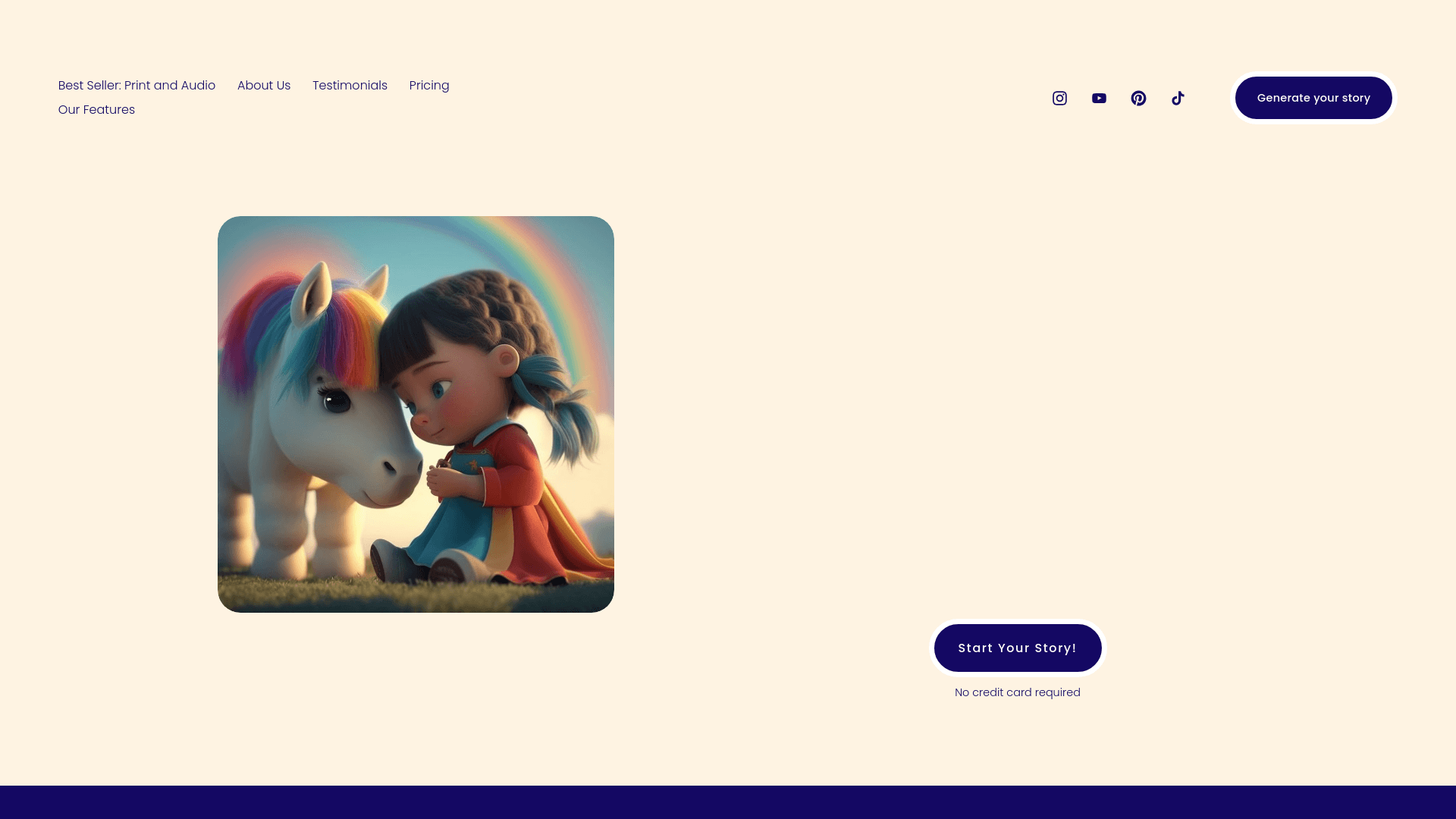
Task: Open the Pricing page
Action: click(x=429, y=86)
